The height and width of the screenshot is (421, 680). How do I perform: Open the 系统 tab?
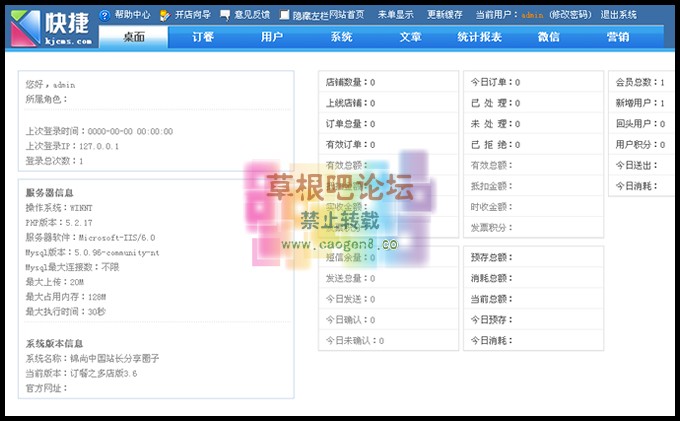click(x=341, y=37)
